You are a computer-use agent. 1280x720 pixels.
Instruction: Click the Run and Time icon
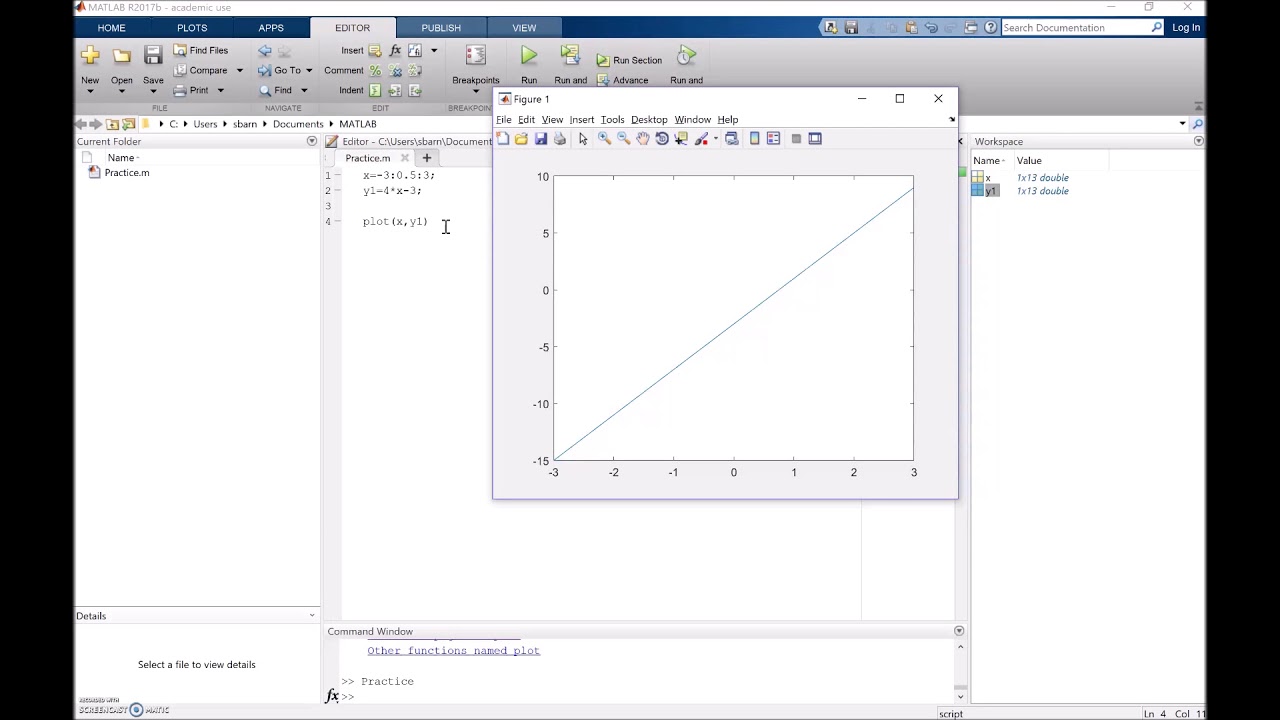point(686,56)
